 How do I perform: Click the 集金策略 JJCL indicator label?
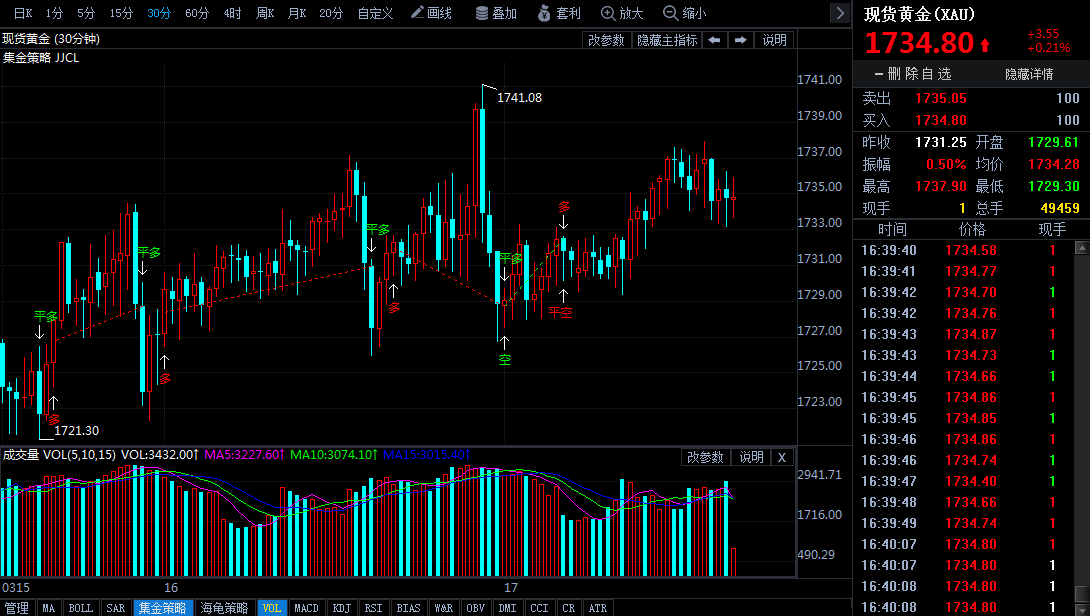tap(41, 58)
